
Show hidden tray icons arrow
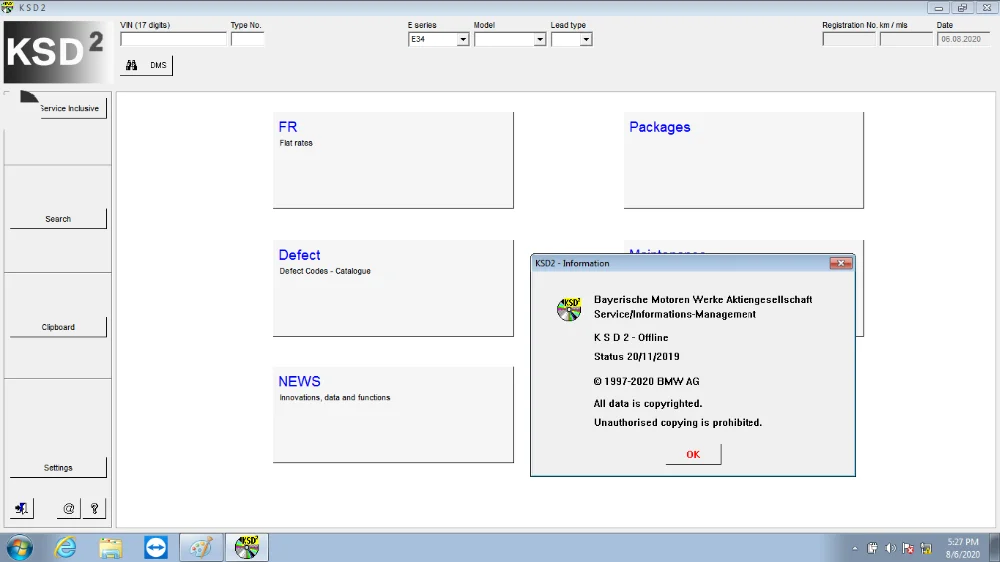pyautogui.click(x=855, y=549)
